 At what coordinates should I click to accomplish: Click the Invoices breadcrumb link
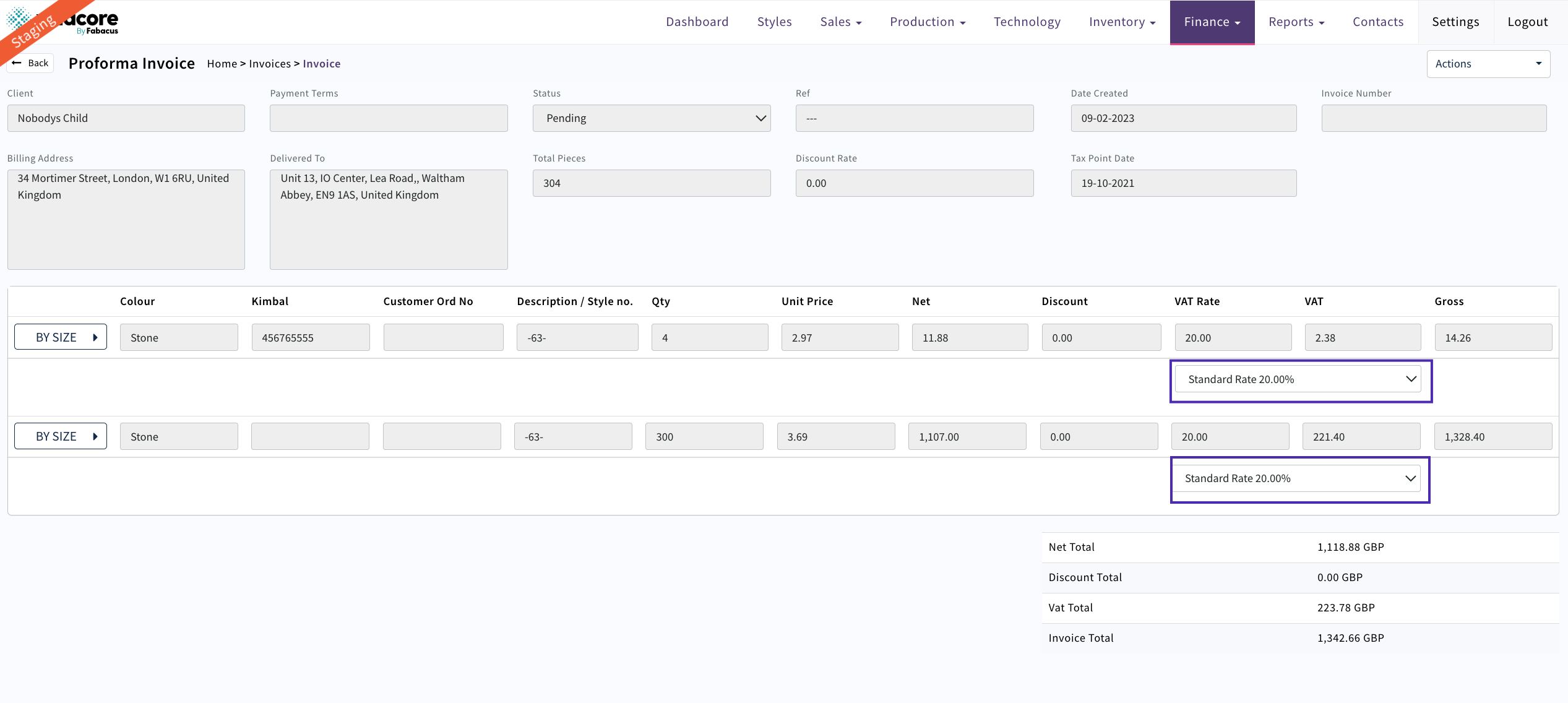(269, 64)
